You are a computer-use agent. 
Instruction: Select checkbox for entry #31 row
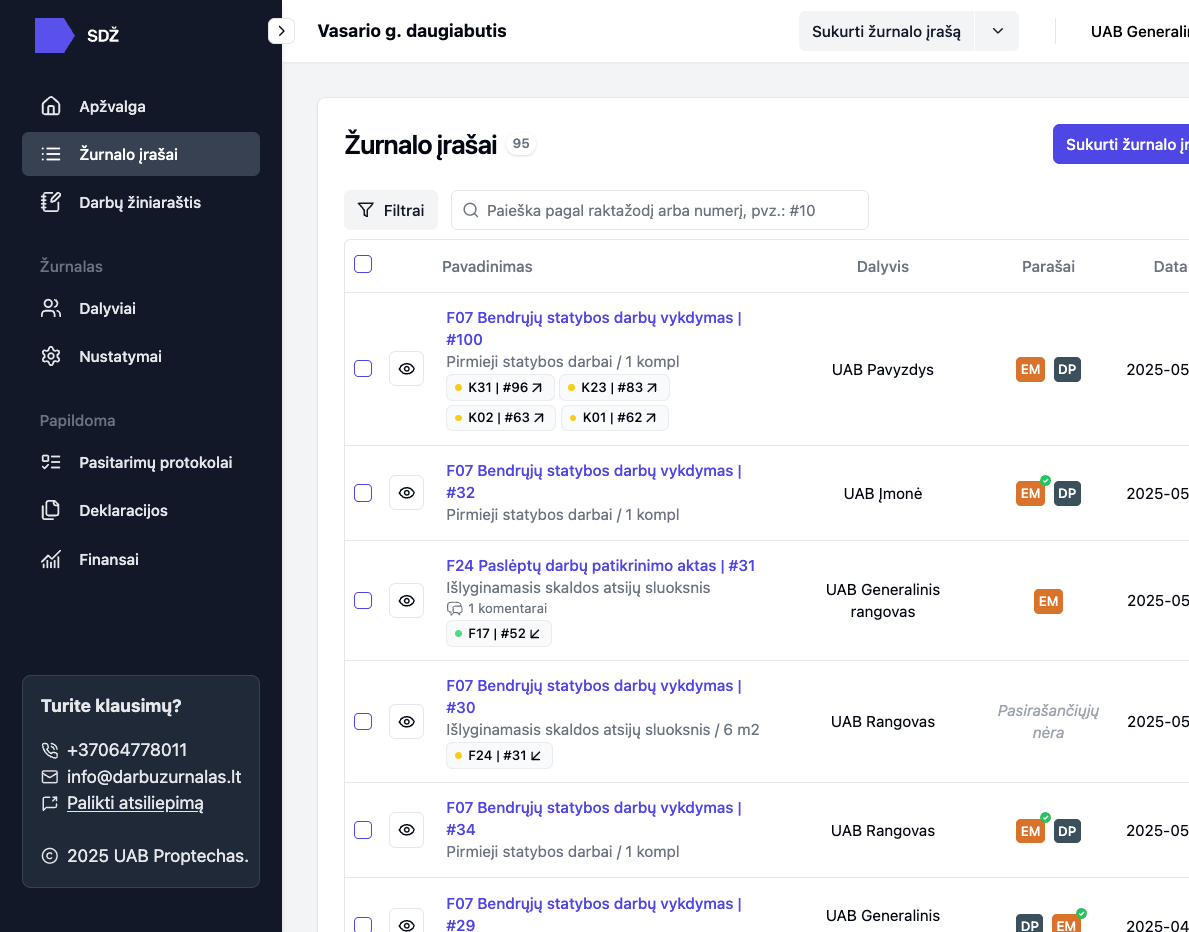tap(363, 600)
